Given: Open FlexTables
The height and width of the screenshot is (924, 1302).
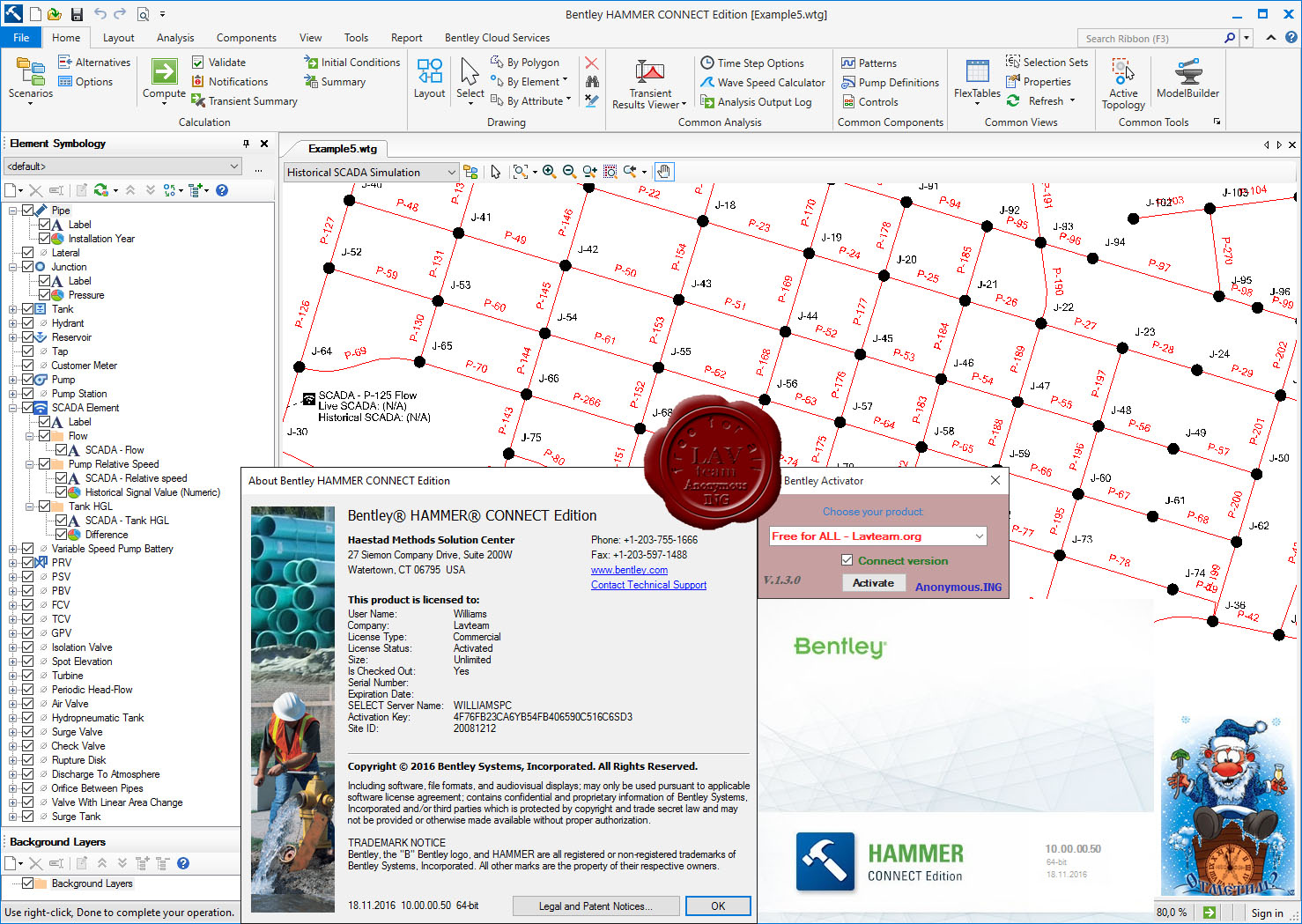Looking at the screenshot, I should 977,81.
